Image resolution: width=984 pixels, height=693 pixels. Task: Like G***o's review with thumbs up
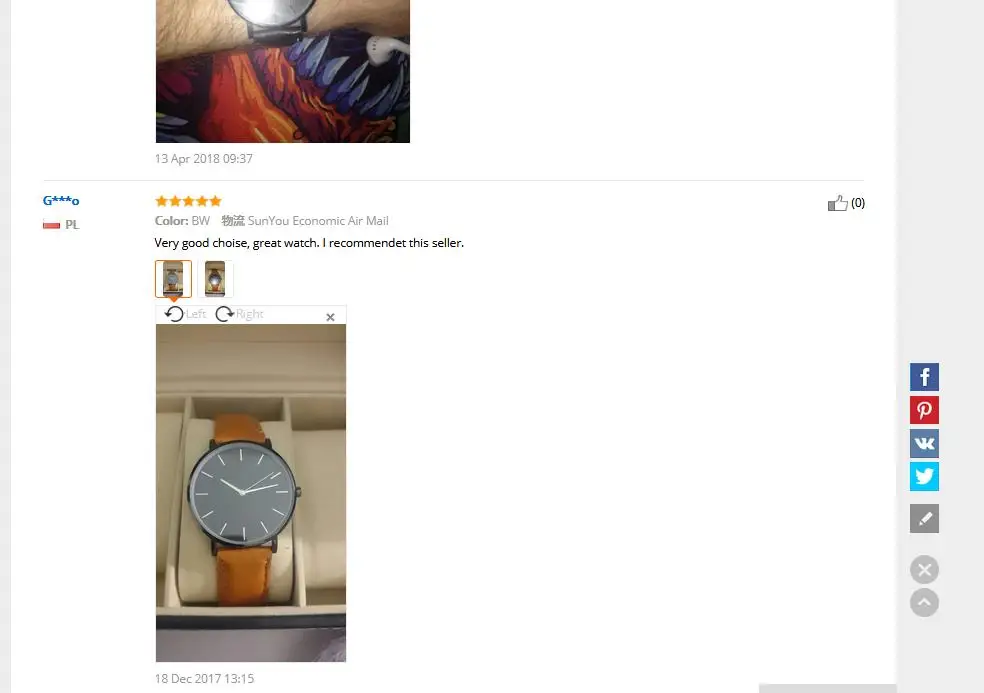[x=837, y=203]
